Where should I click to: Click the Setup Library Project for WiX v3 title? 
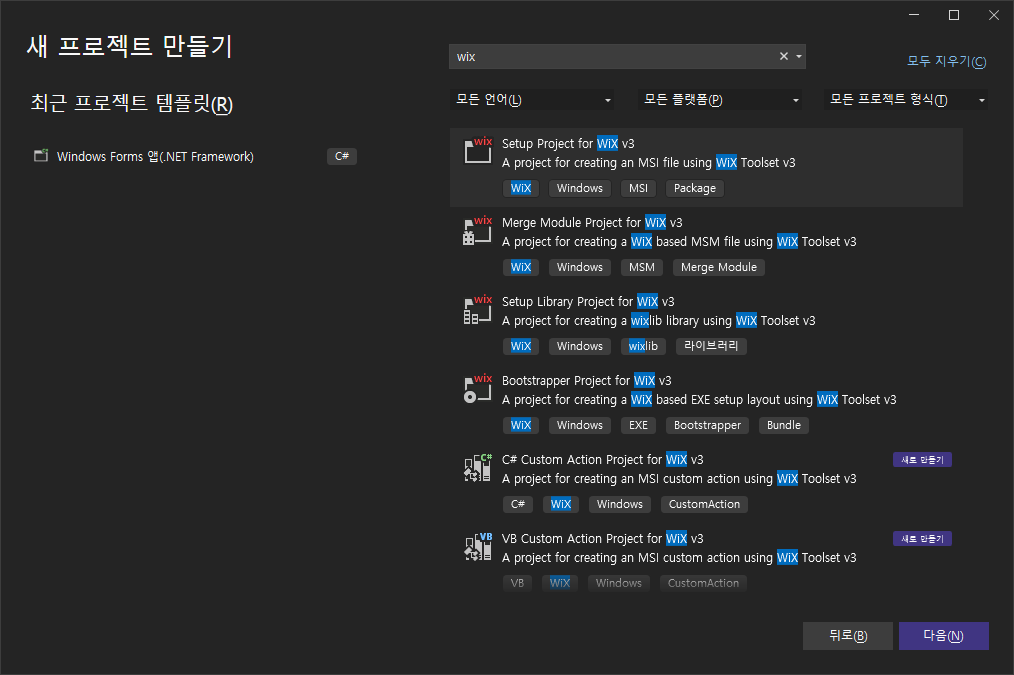[588, 301]
